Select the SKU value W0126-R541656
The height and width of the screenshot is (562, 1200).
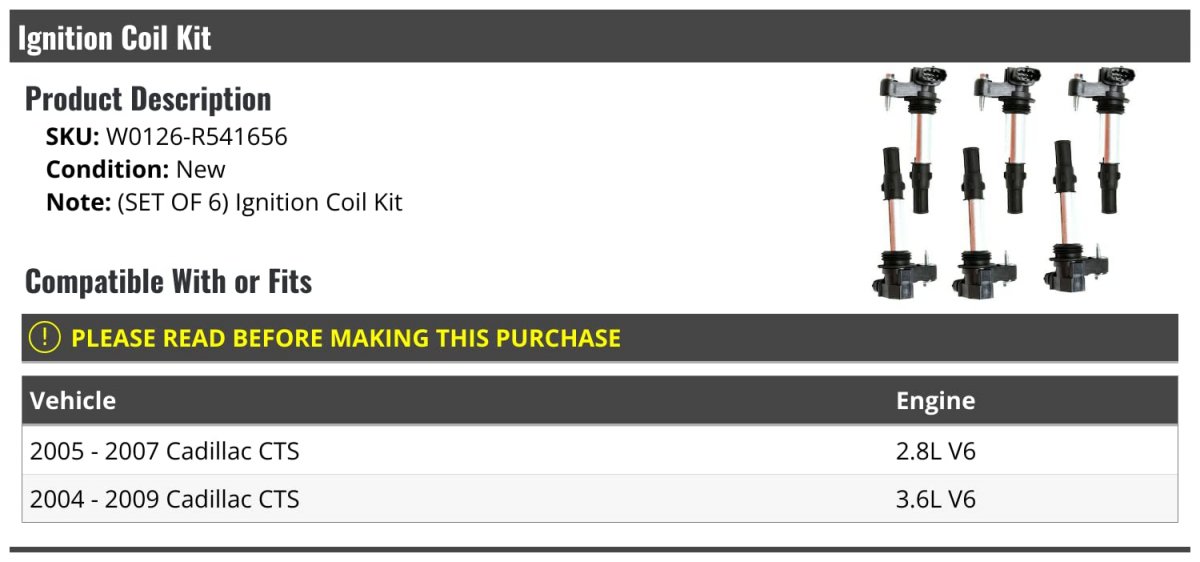(197, 137)
